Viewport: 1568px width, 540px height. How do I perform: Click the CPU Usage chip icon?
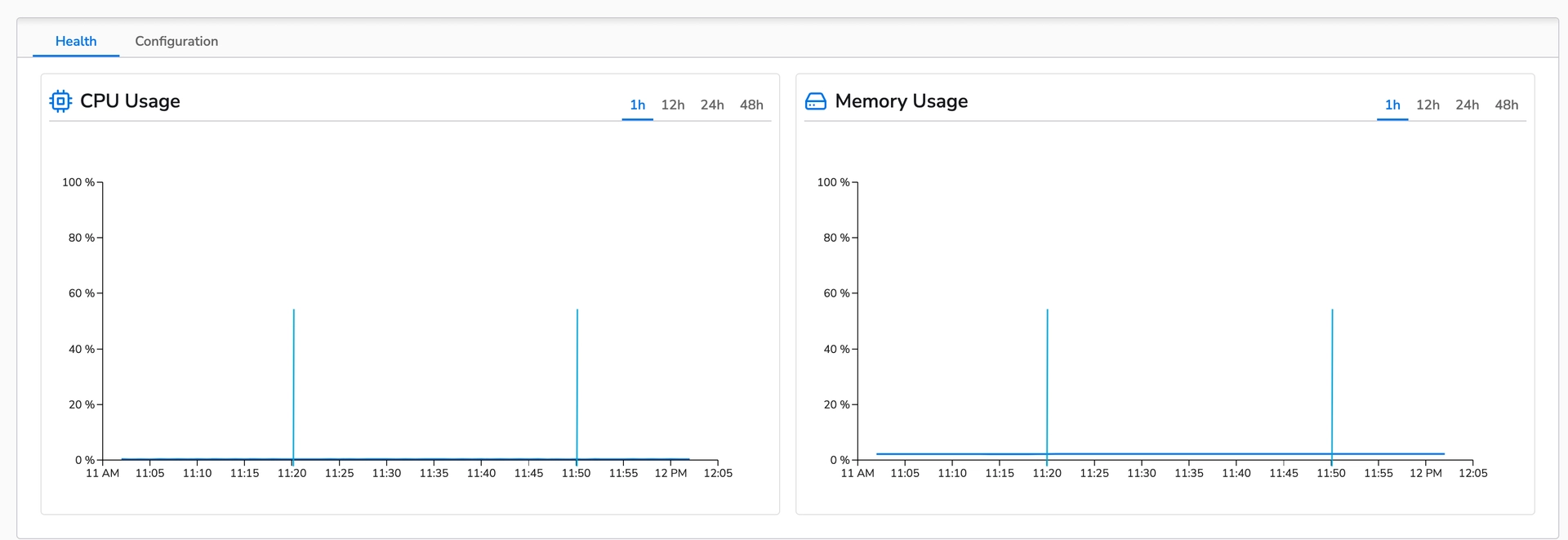60,101
